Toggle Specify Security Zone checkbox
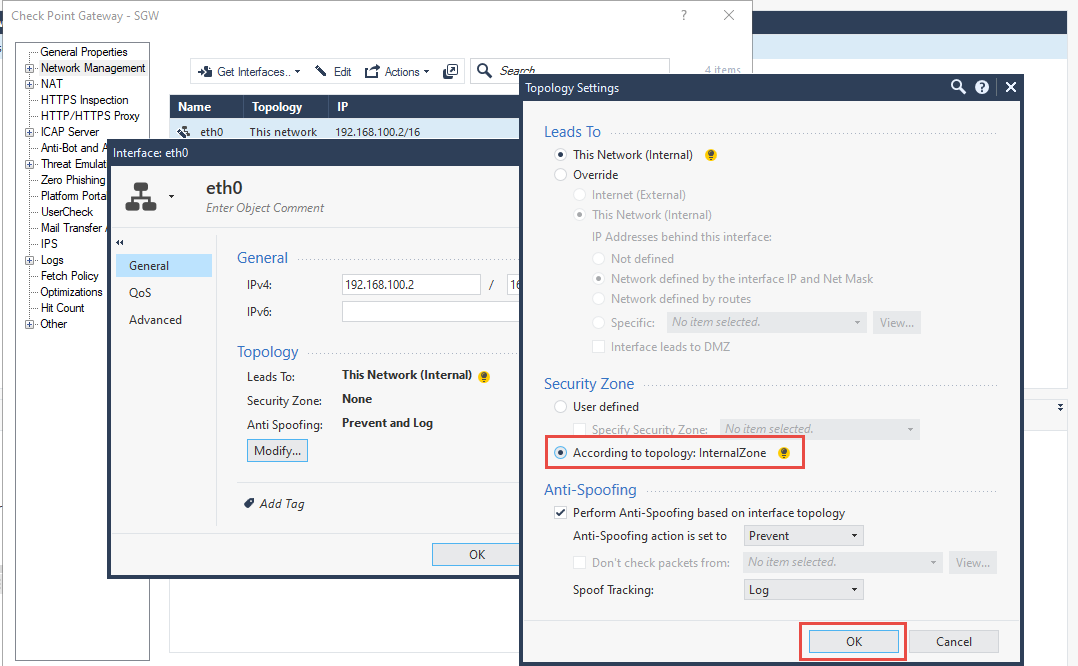Image resolution: width=1078 pixels, height=666 pixels. tap(580, 430)
